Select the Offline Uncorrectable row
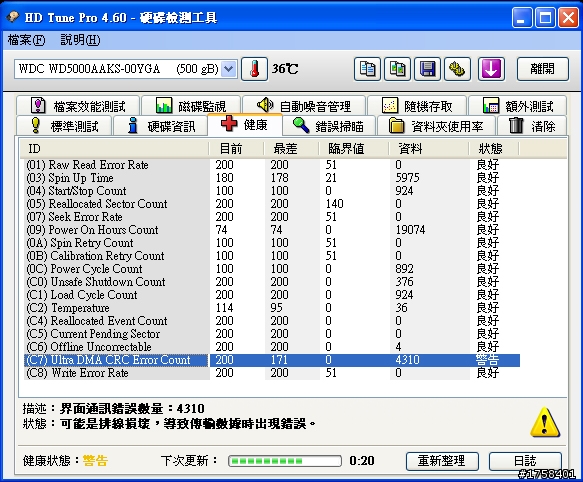 272,347
